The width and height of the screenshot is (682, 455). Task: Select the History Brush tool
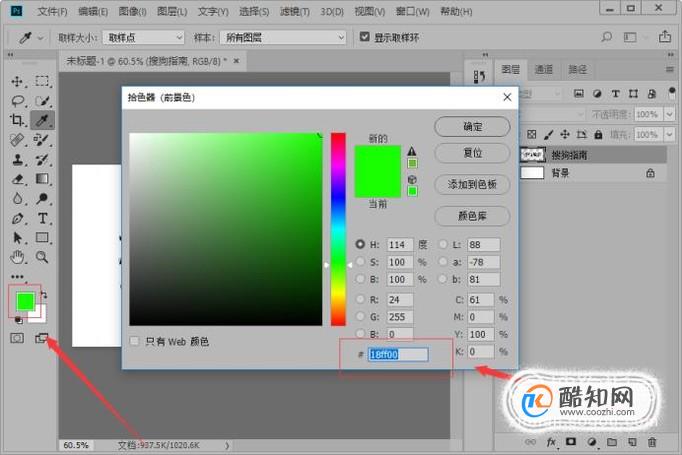(42, 159)
